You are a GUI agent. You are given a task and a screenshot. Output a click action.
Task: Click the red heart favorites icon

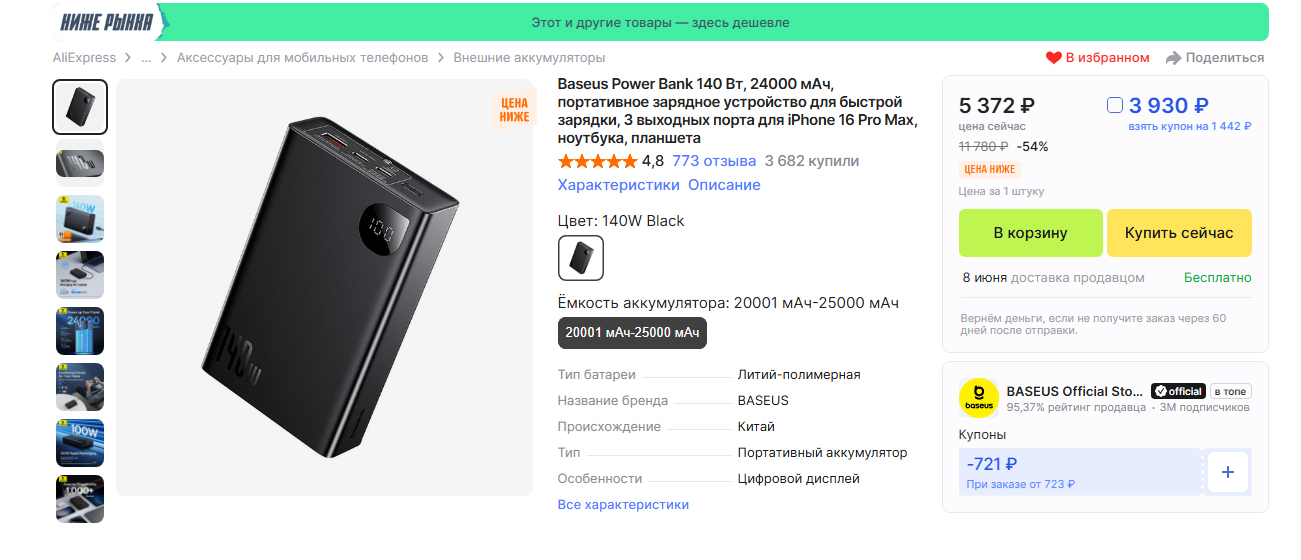click(1053, 58)
